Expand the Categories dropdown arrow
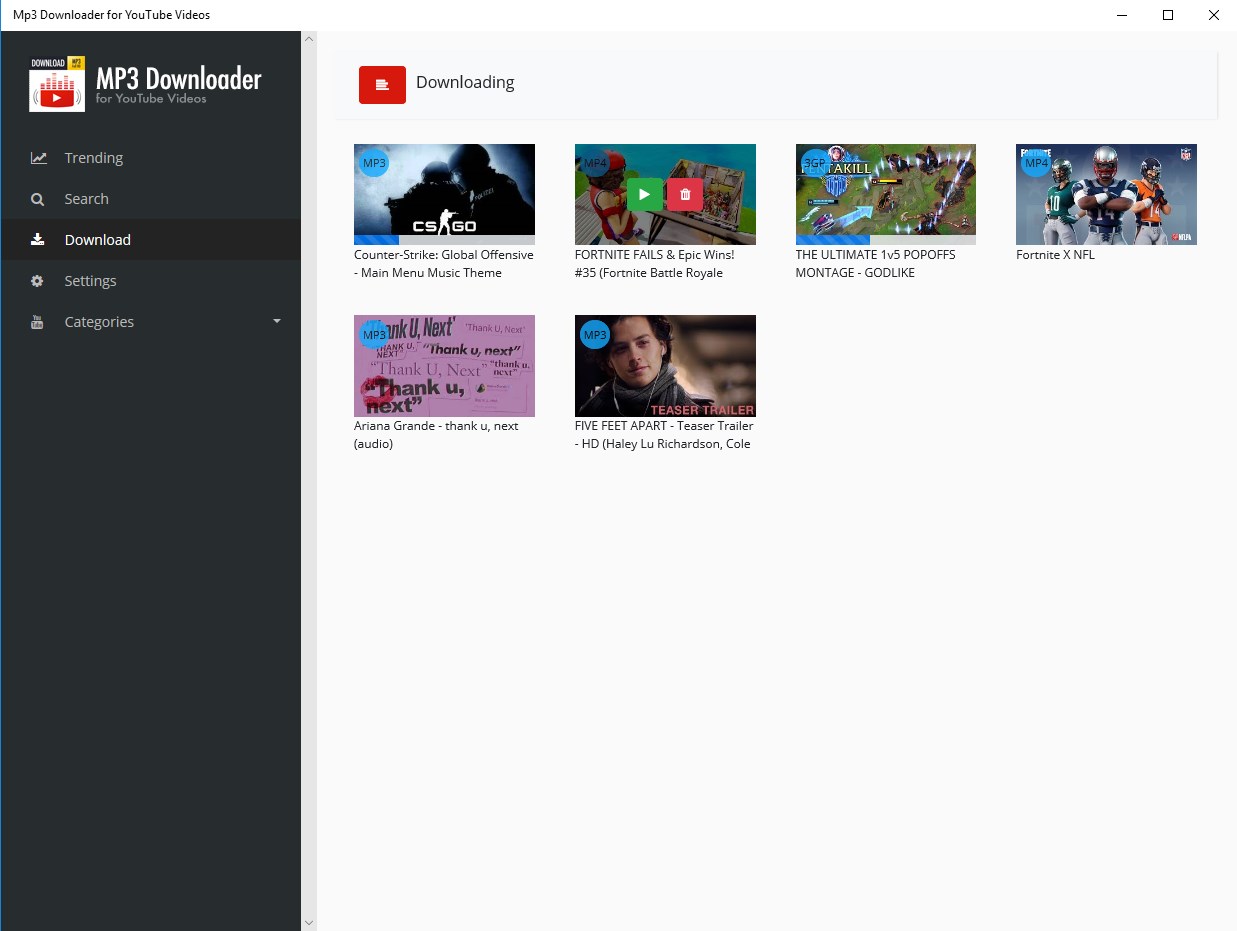This screenshot has height=931, width=1237. tap(277, 322)
